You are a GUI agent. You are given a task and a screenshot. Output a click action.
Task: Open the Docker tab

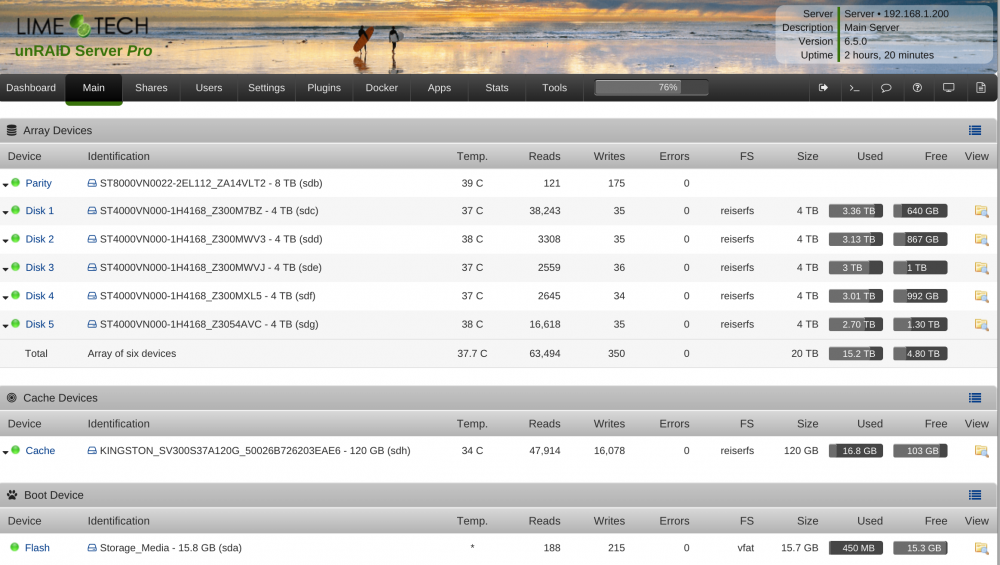point(381,88)
